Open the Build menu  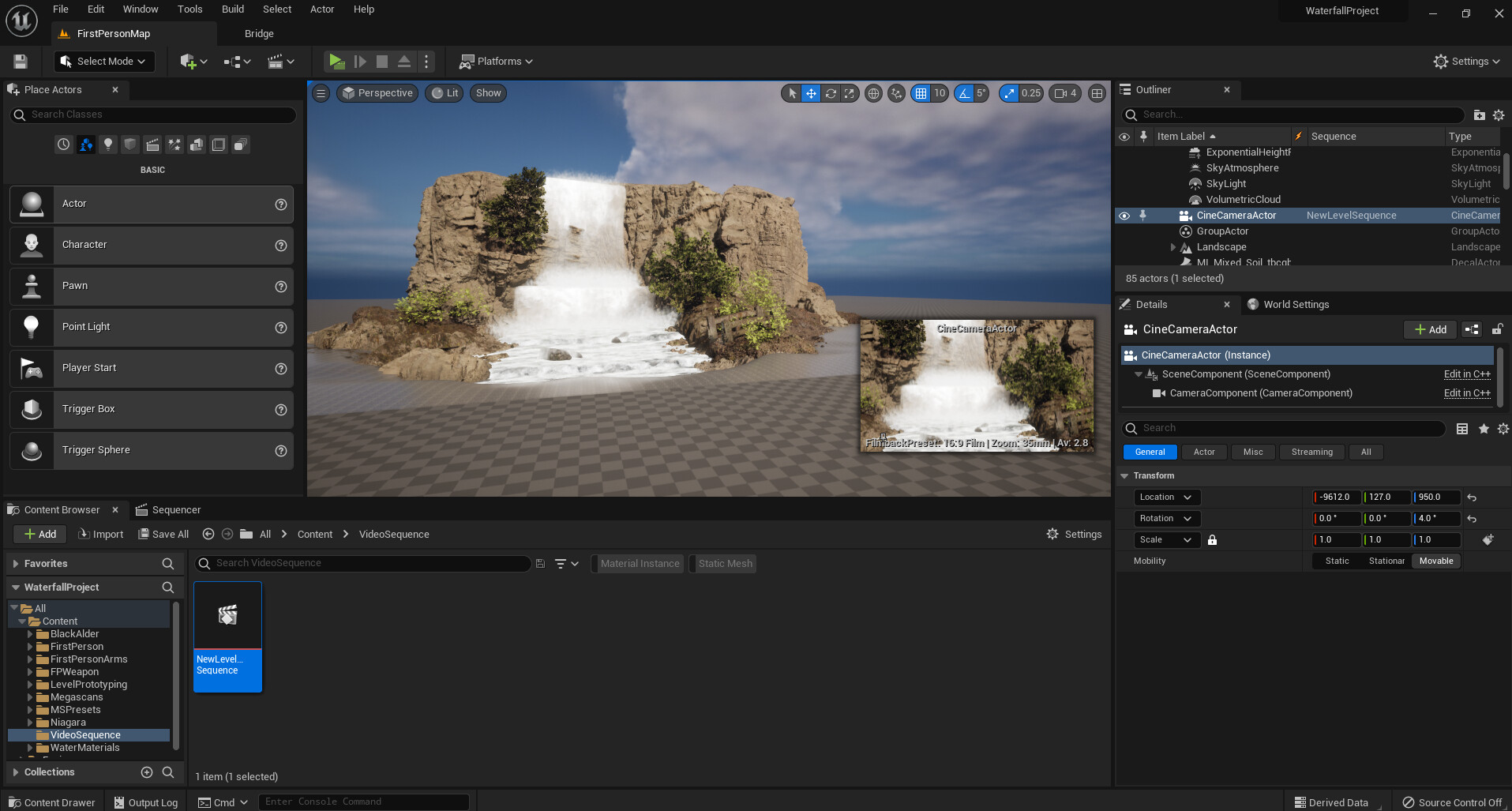pyautogui.click(x=232, y=9)
